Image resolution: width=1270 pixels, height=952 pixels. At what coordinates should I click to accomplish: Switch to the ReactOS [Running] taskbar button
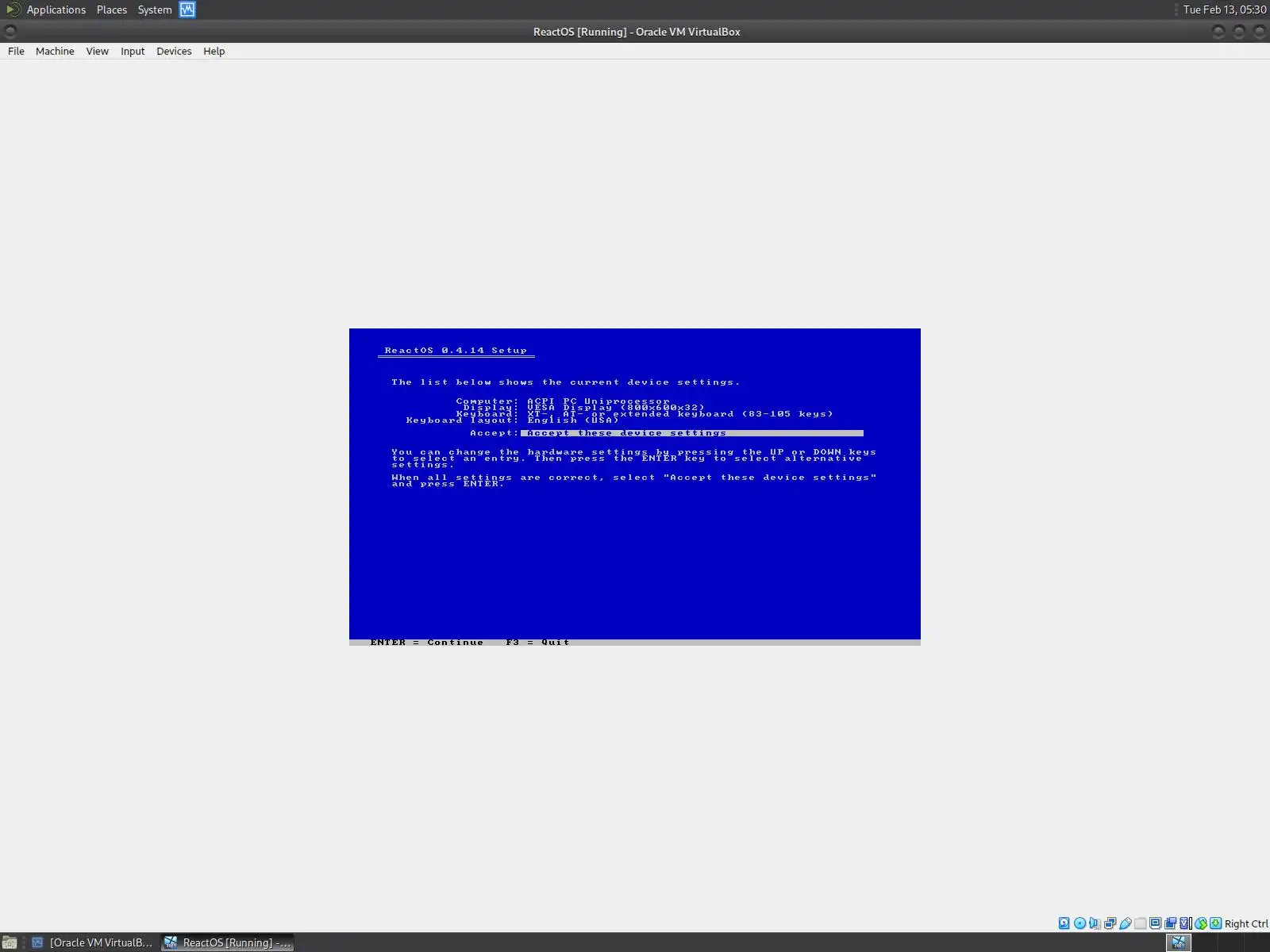pos(228,942)
